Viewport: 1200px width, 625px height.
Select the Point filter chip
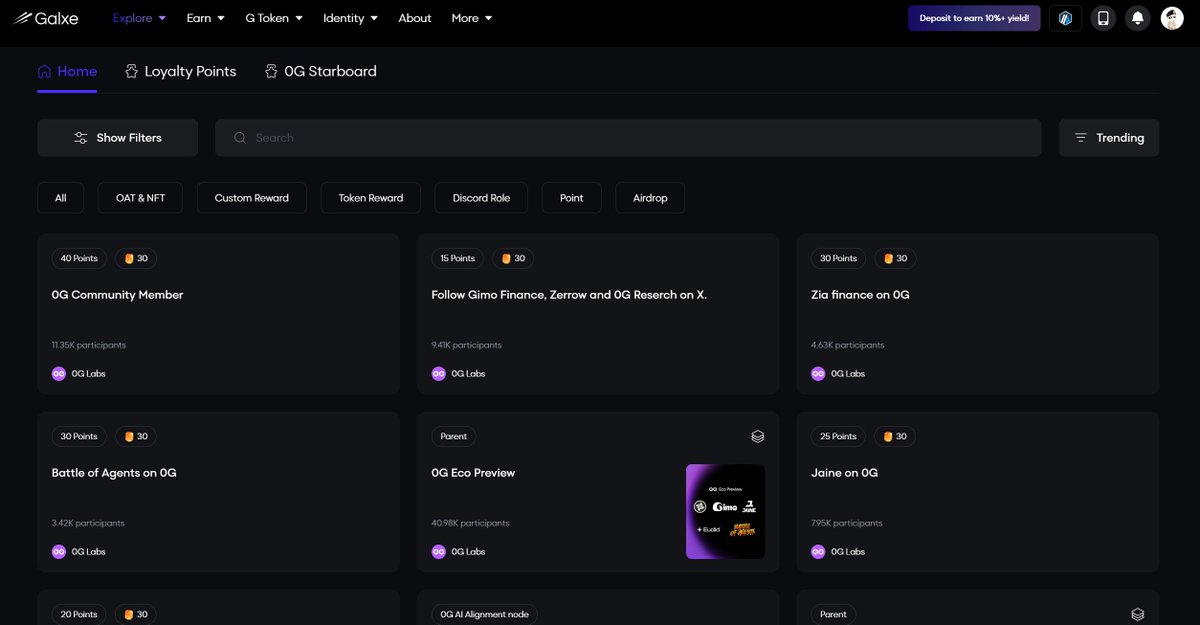[x=572, y=198]
